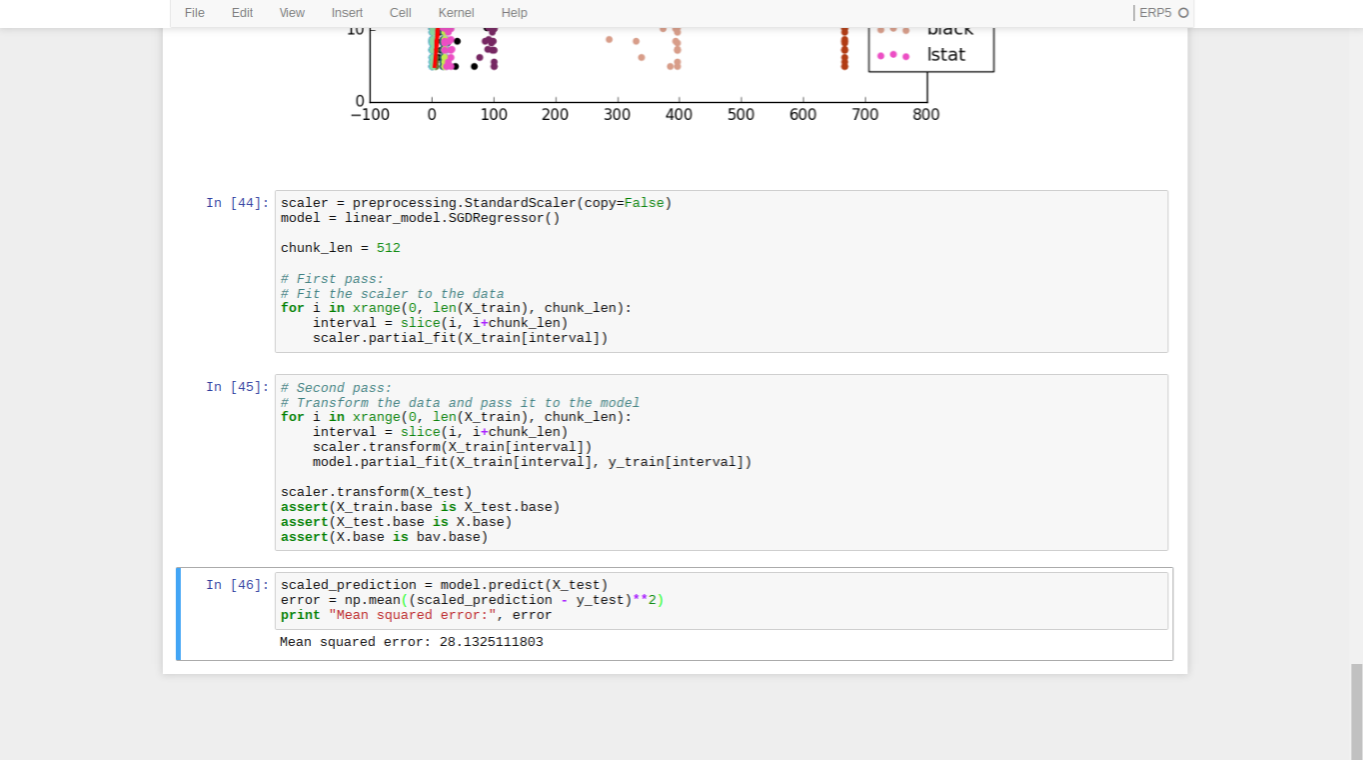Click the ERP5 kernel name label

1155,13
